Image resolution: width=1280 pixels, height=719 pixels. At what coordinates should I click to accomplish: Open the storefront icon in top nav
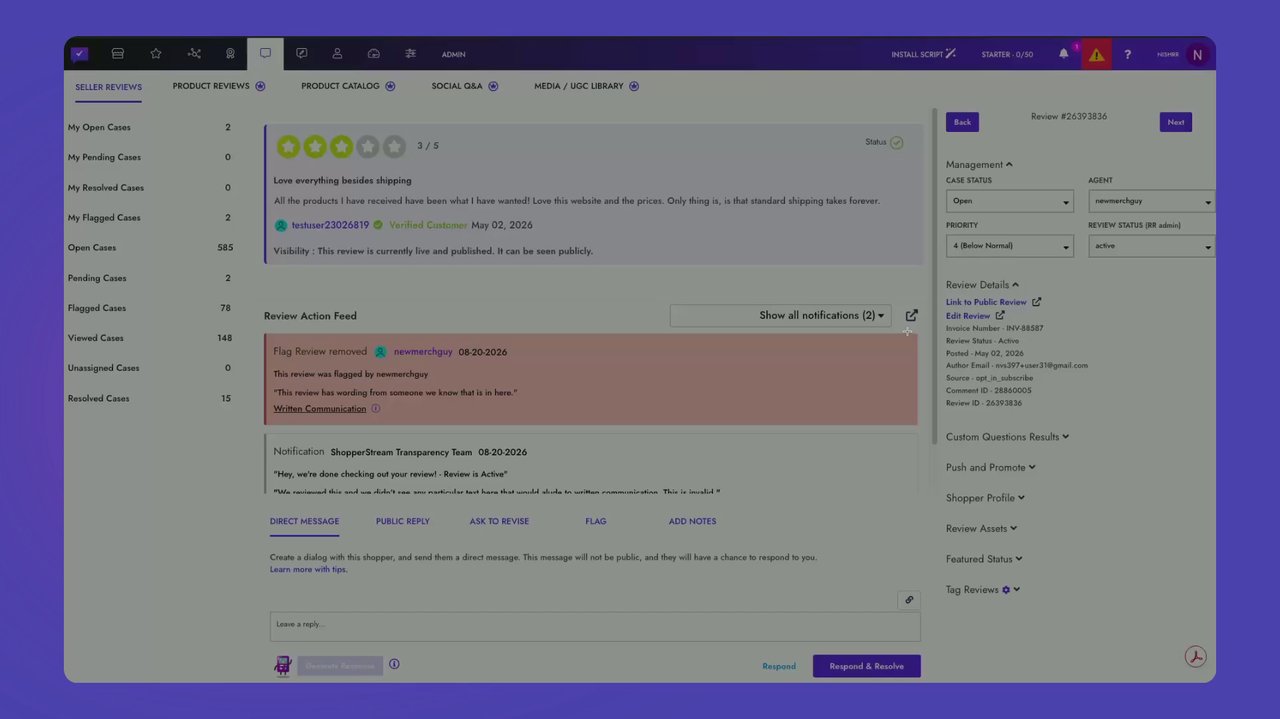click(x=118, y=54)
